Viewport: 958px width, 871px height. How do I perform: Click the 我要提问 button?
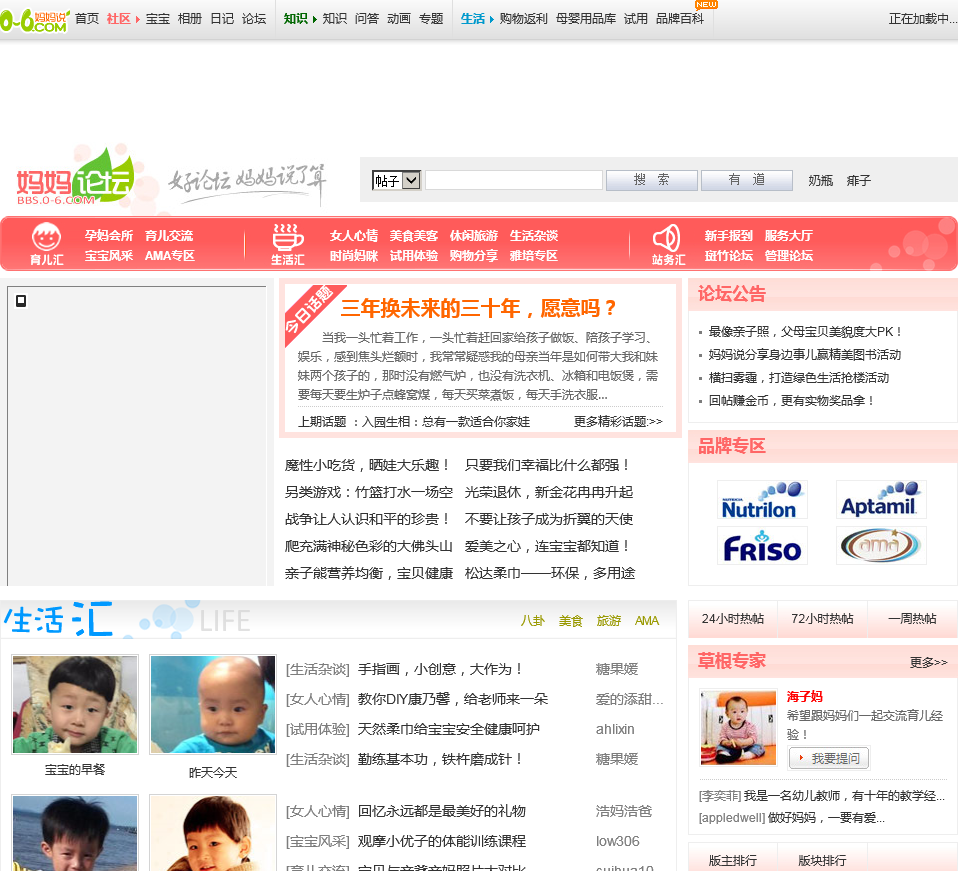click(828, 758)
